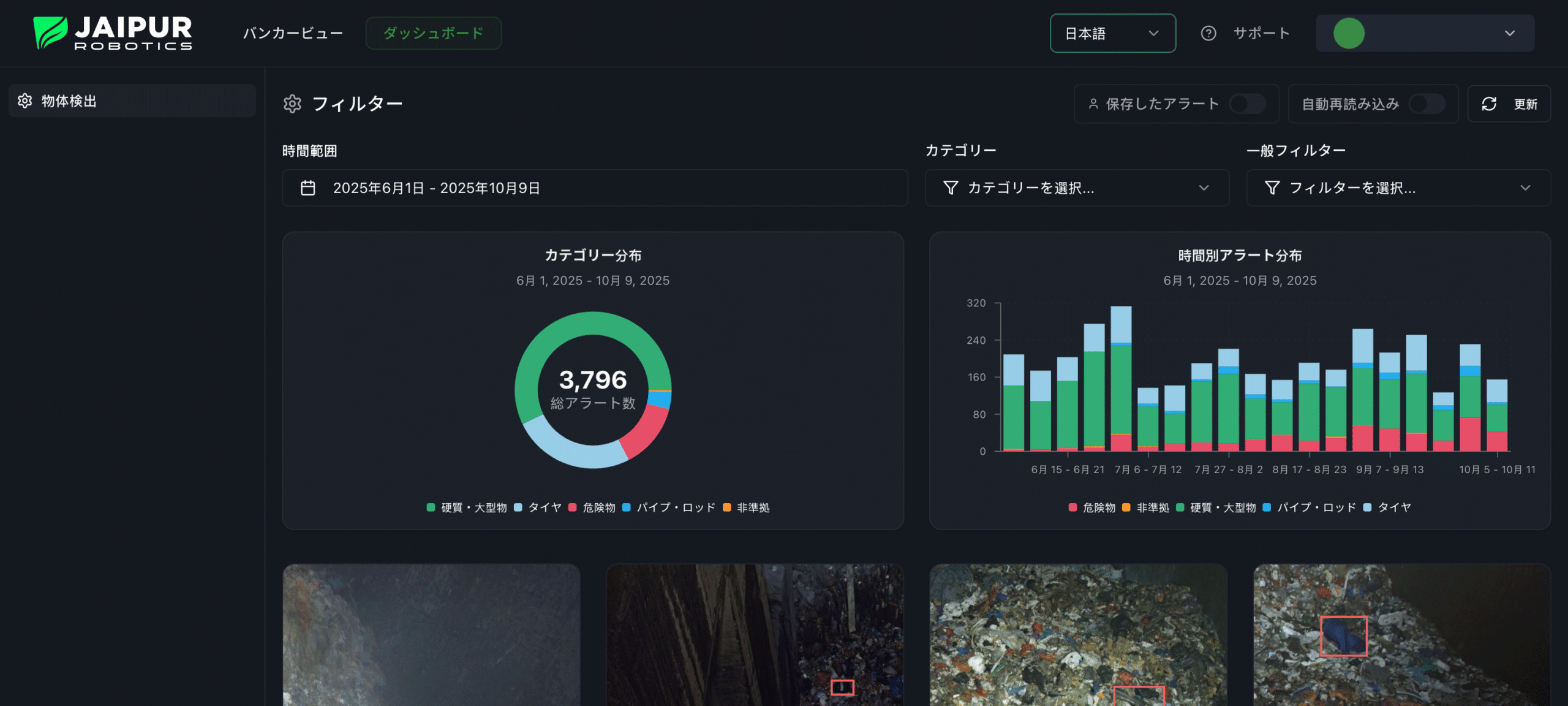Enable the 自動再読み込み switch
The width and height of the screenshot is (1568, 706).
pyautogui.click(x=1427, y=104)
